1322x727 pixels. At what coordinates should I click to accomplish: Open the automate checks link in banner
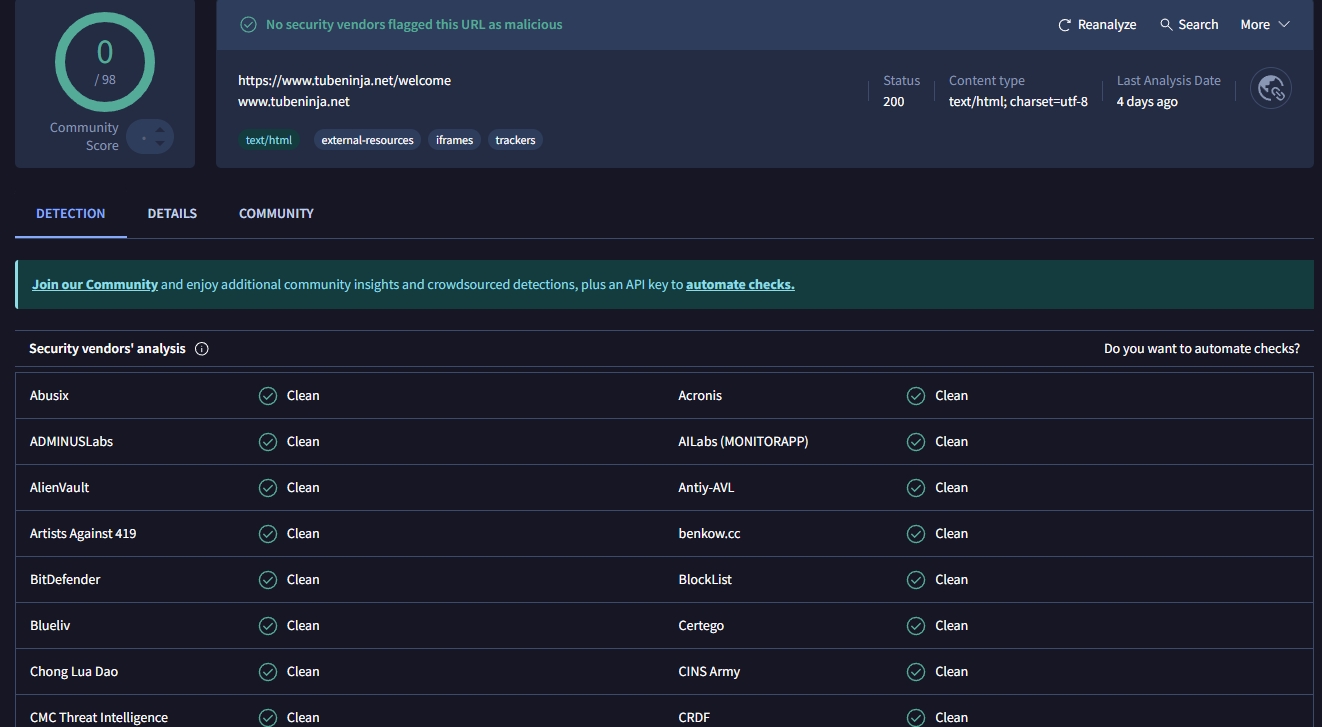740,285
